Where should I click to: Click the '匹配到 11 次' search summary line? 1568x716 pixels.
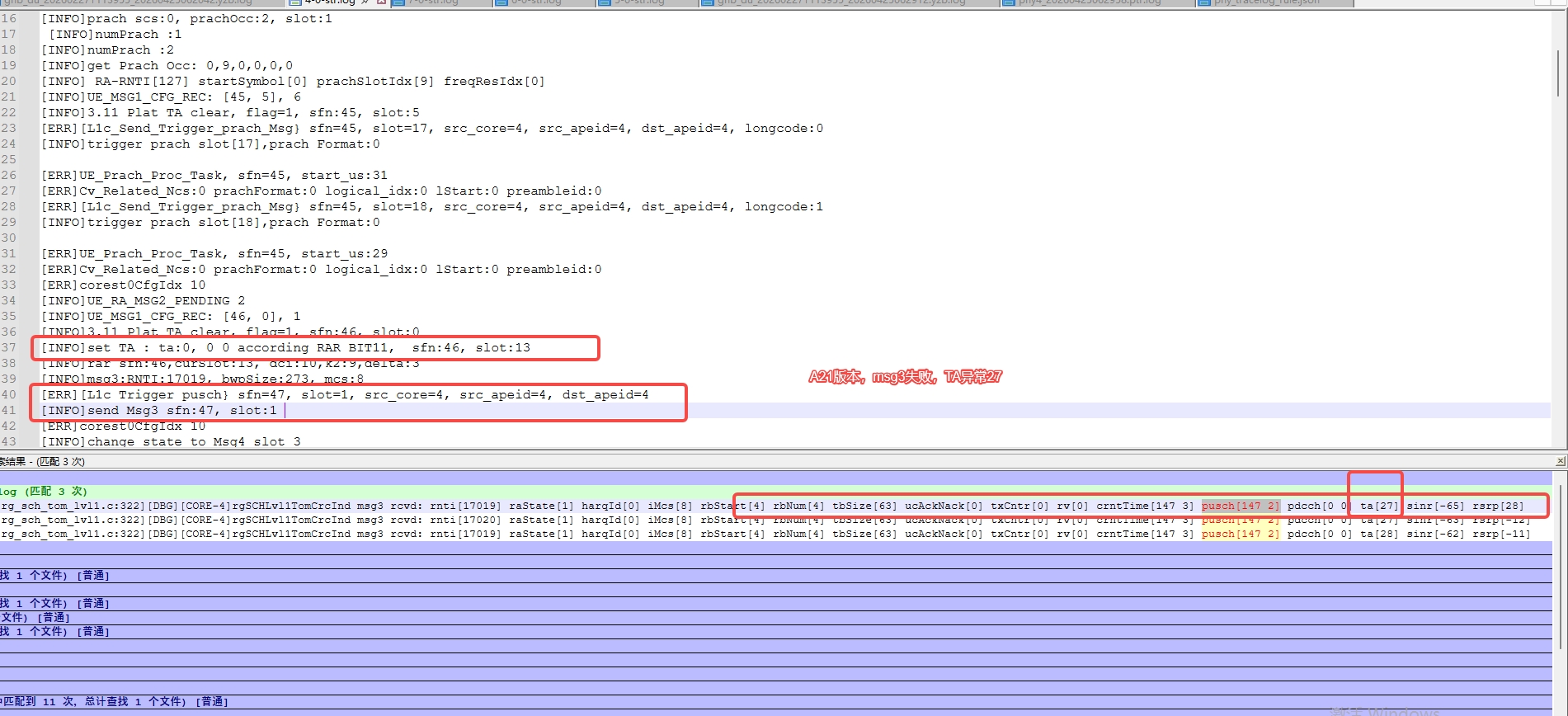[x=114, y=701]
